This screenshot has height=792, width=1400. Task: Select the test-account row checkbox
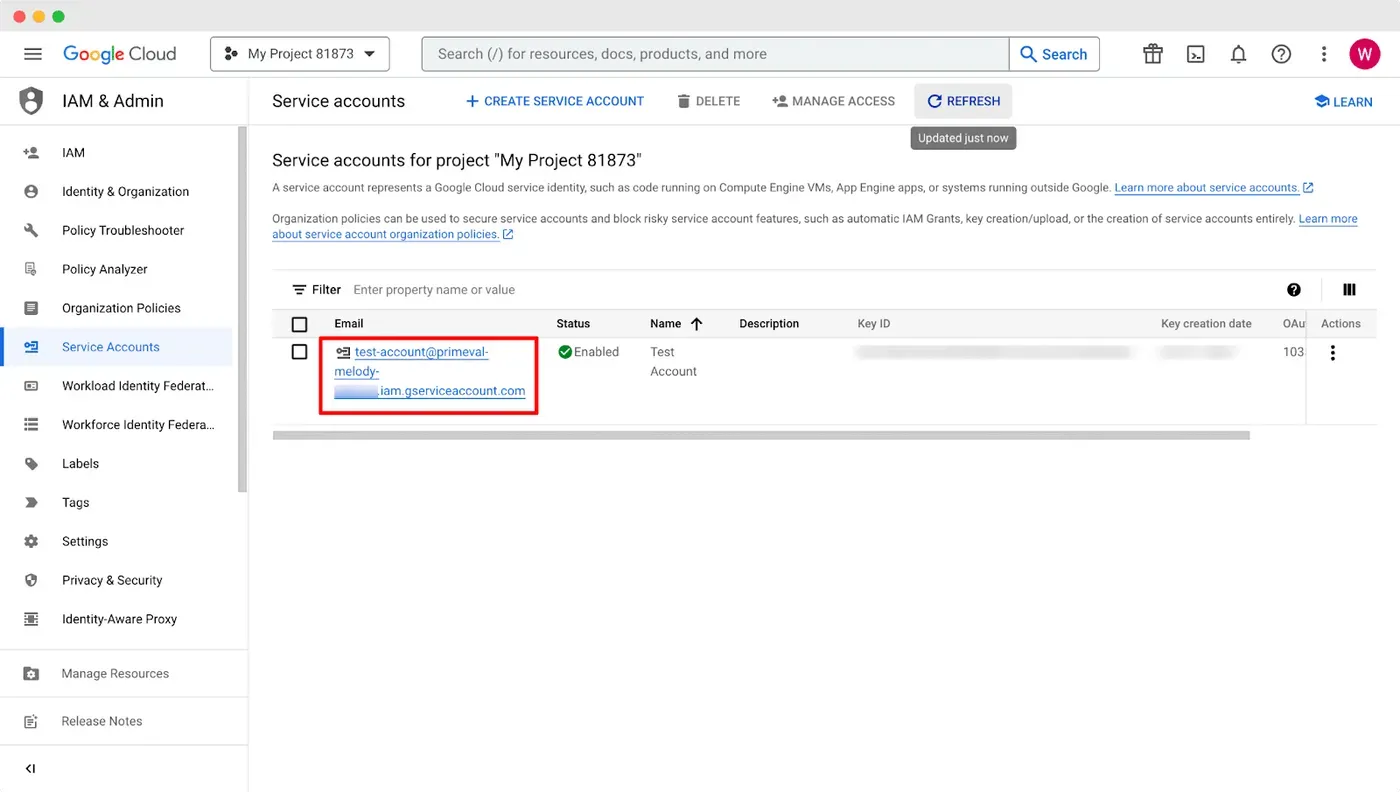(299, 352)
